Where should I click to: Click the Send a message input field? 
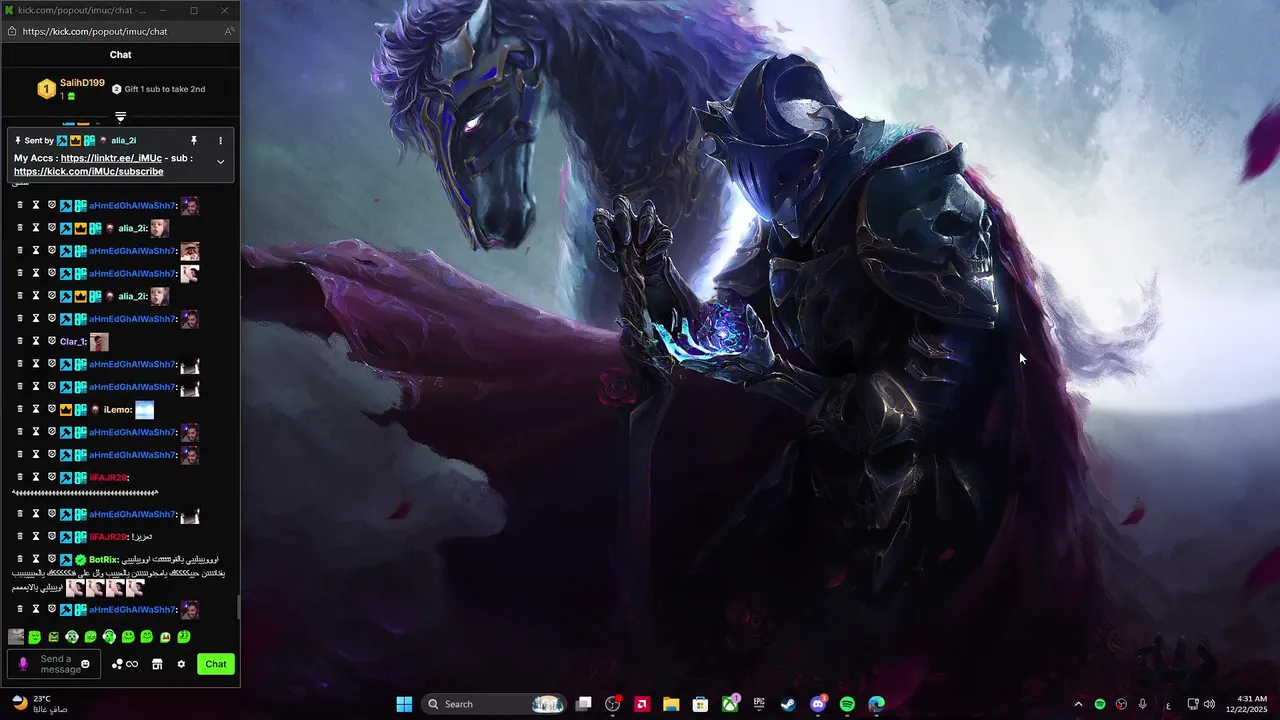pos(54,664)
